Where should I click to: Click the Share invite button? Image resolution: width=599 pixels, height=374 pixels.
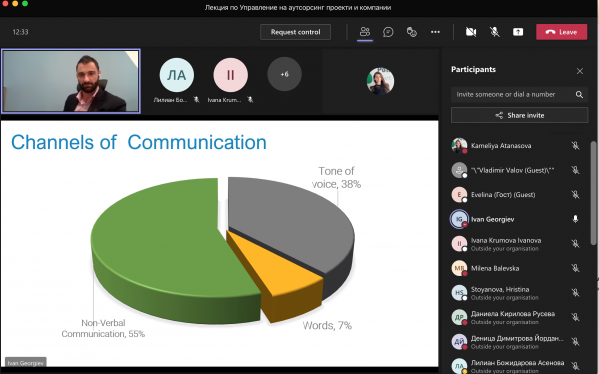pyautogui.click(x=519, y=115)
